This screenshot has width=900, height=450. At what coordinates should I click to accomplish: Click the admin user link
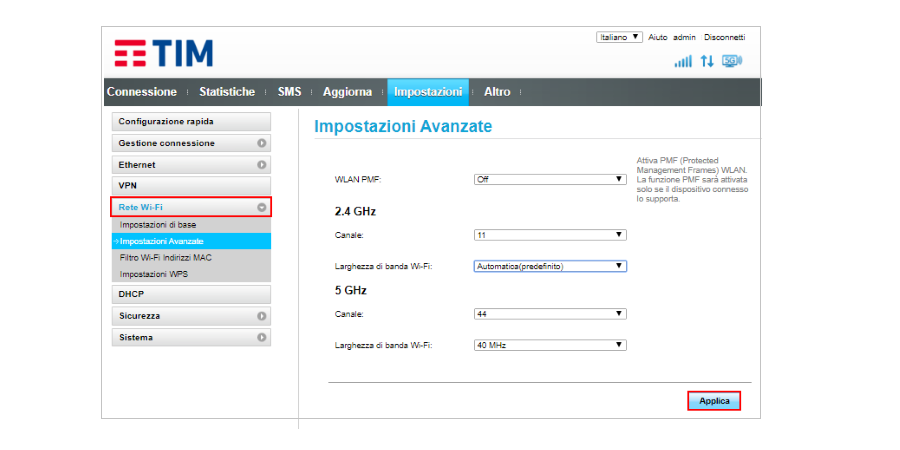pyautogui.click(x=684, y=37)
